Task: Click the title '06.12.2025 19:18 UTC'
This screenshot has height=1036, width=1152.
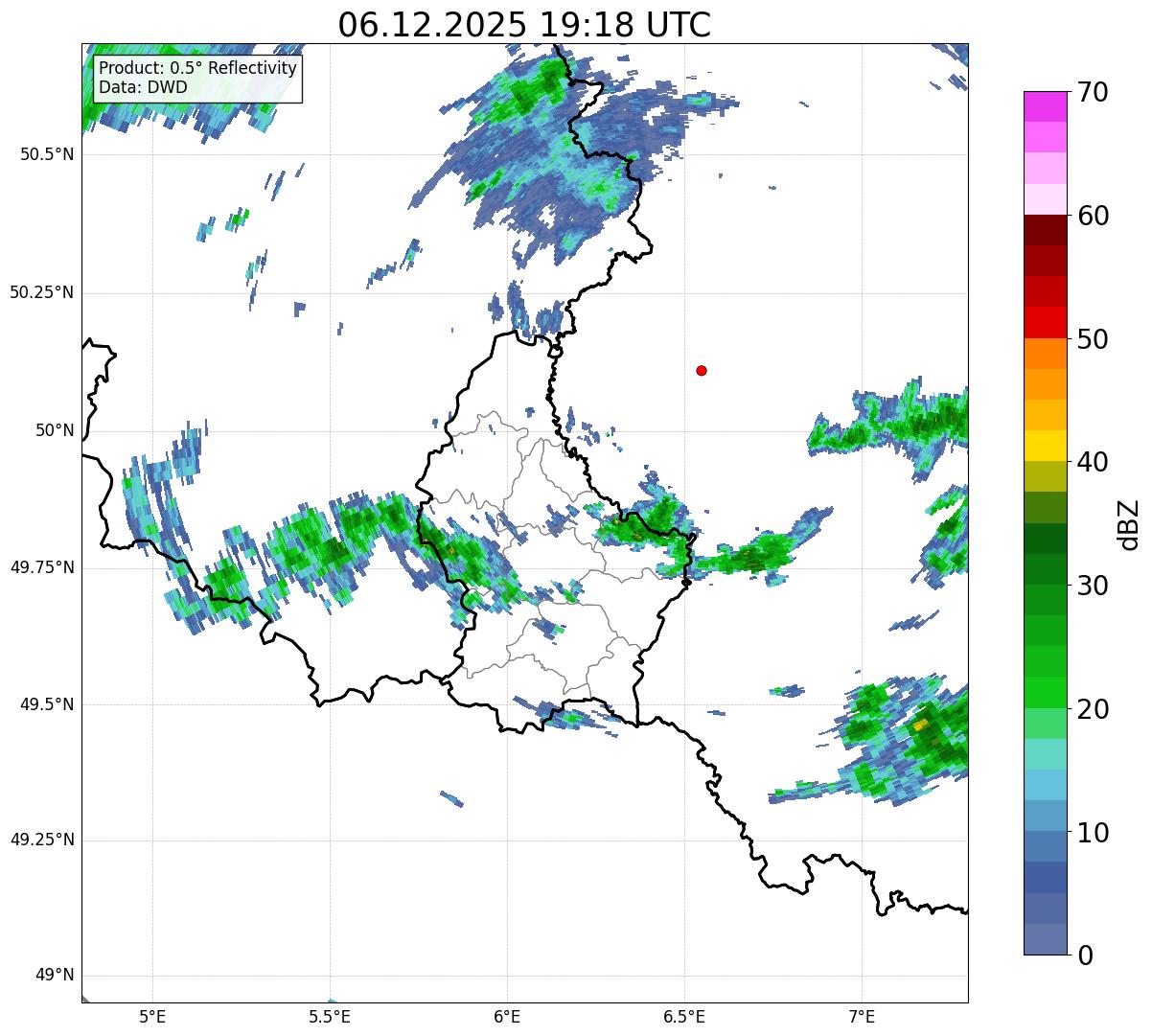Action: [x=524, y=25]
